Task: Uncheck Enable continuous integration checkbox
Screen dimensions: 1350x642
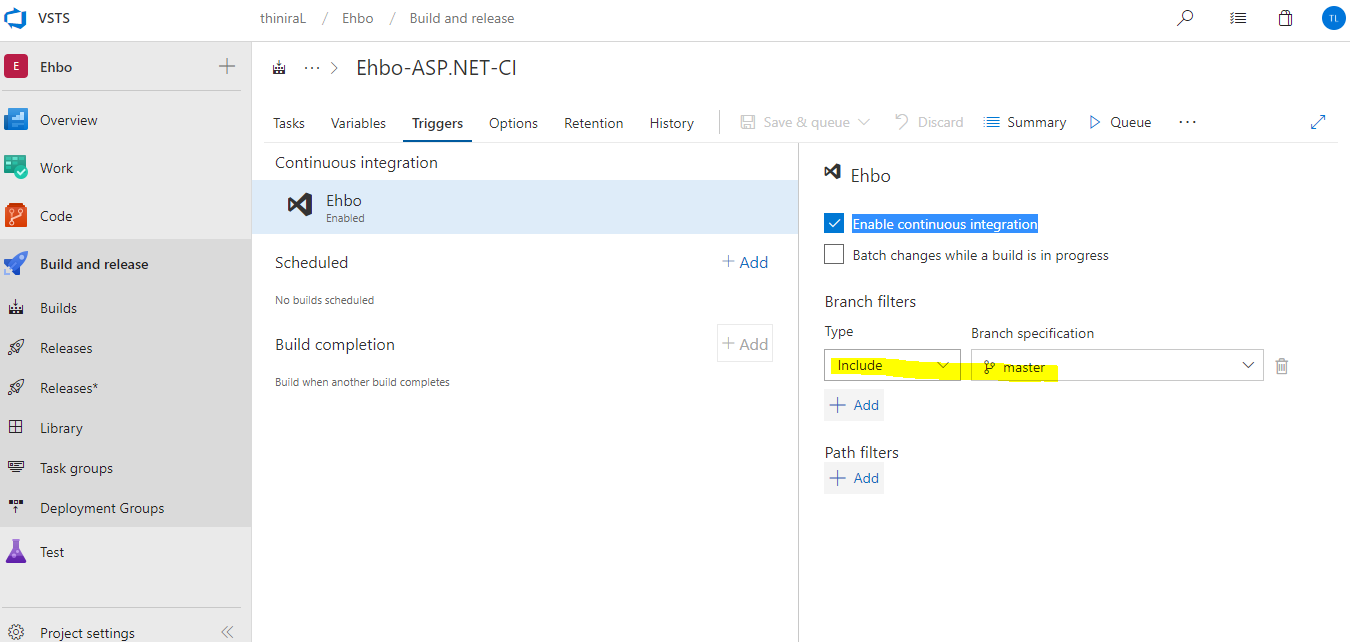Action: point(834,223)
